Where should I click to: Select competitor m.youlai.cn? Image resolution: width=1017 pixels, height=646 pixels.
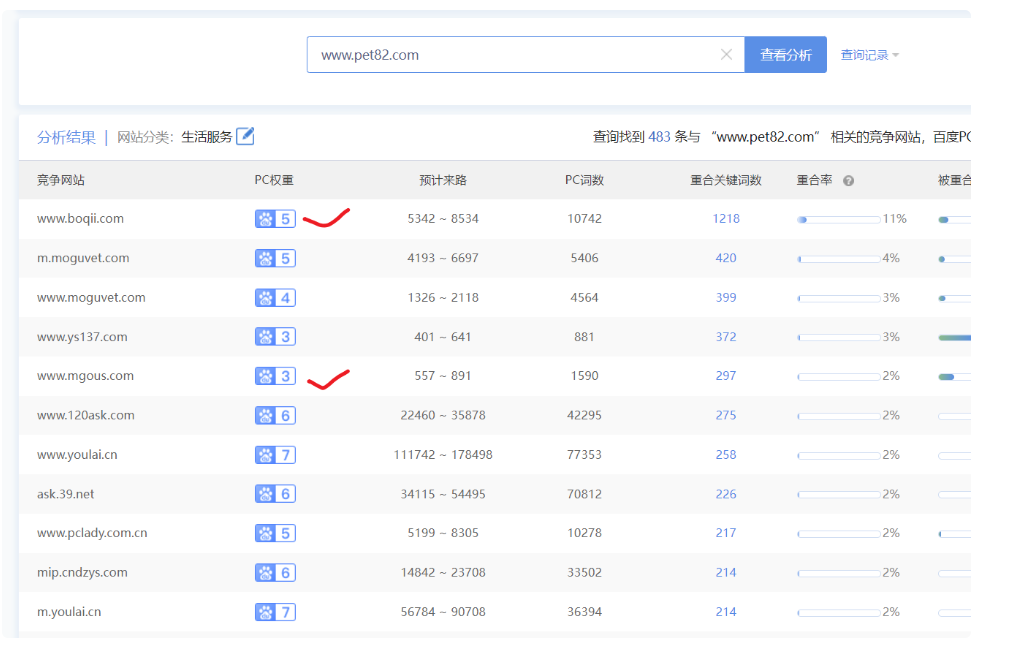tap(69, 612)
